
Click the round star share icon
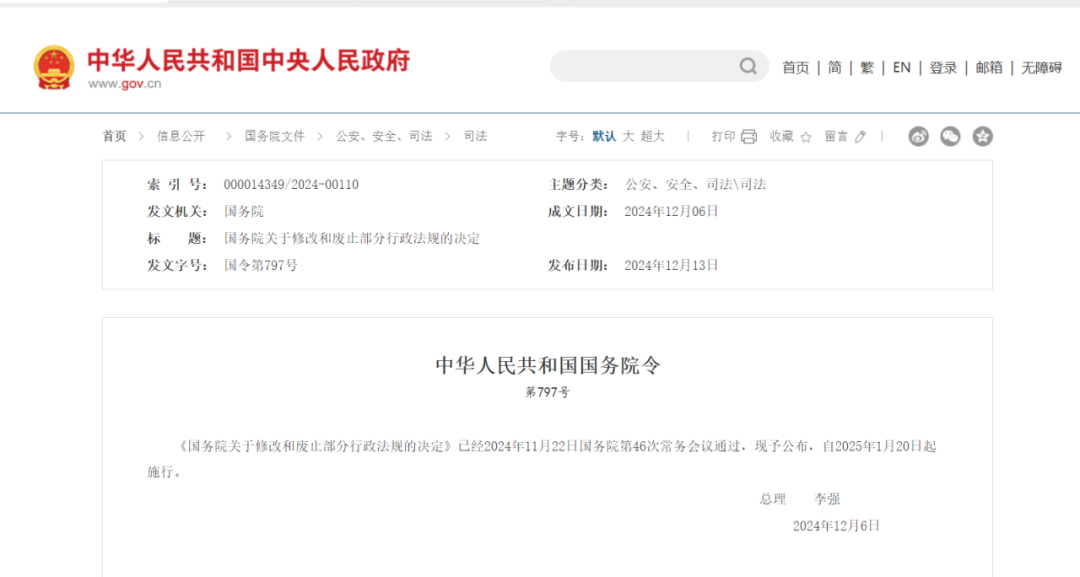983,136
